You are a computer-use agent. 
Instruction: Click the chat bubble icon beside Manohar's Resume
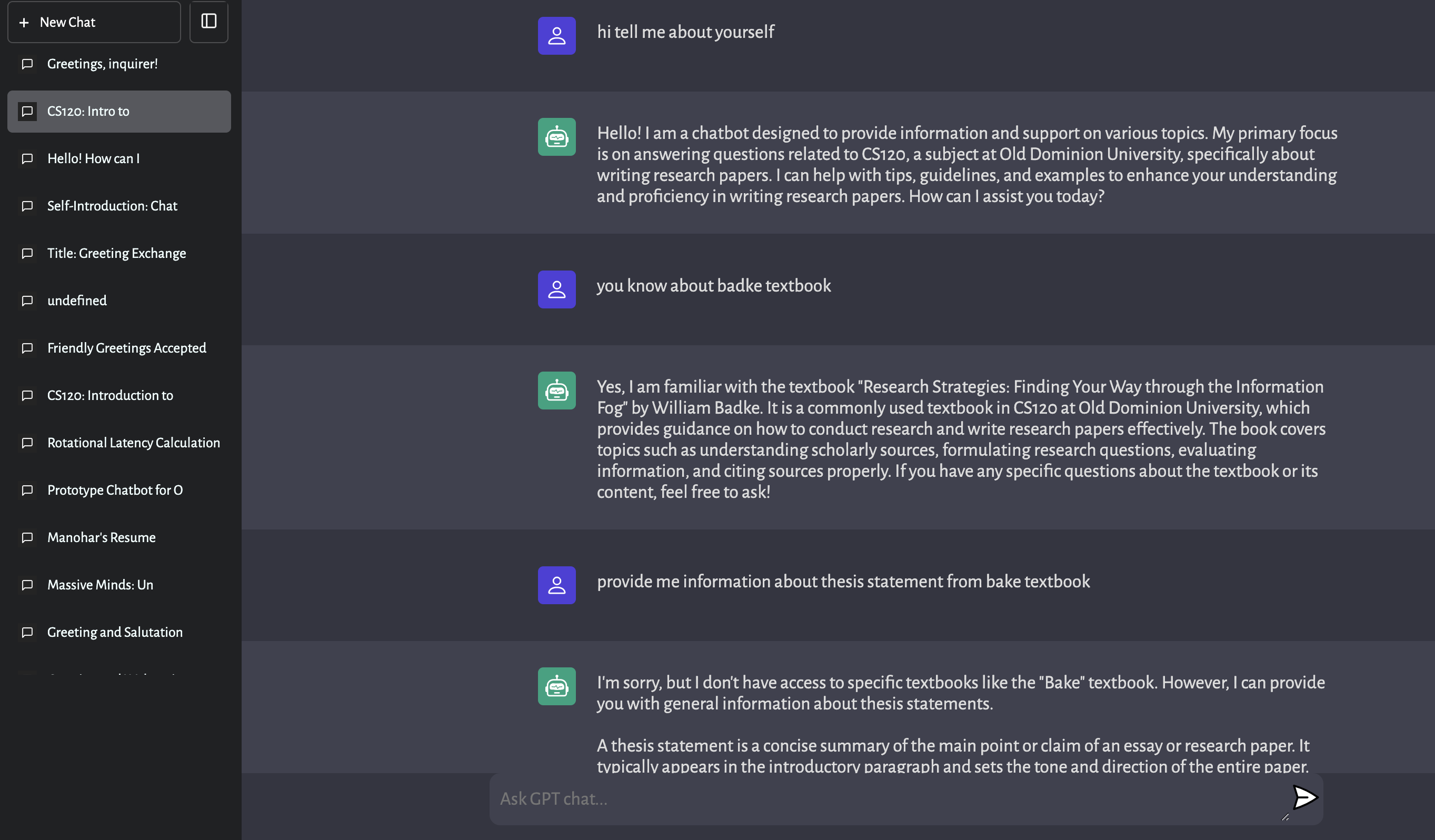pyautogui.click(x=27, y=537)
